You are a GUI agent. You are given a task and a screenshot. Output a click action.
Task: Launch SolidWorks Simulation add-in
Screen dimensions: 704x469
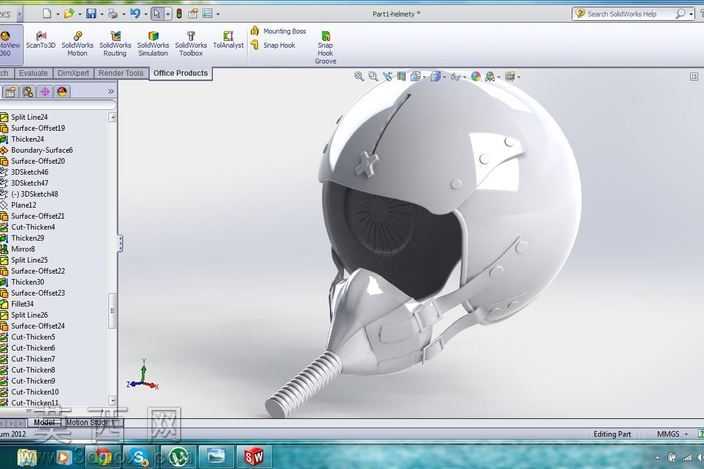pyautogui.click(x=153, y=44)
